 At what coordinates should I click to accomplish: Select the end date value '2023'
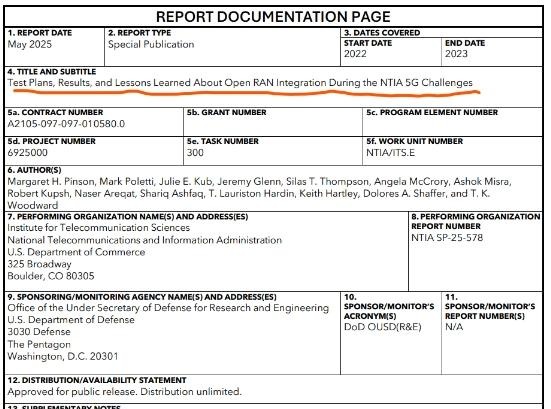(456, 54)
